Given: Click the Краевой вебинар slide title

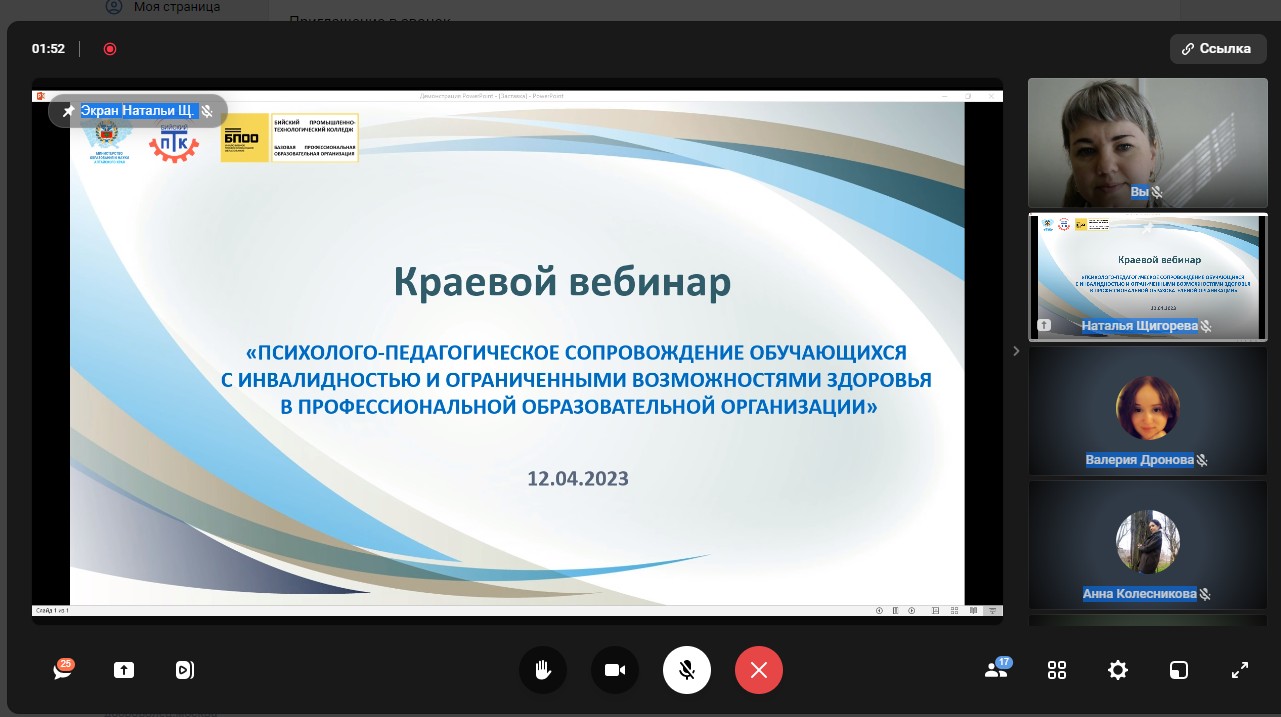Looking at the screenshot, I should (563, 284).
